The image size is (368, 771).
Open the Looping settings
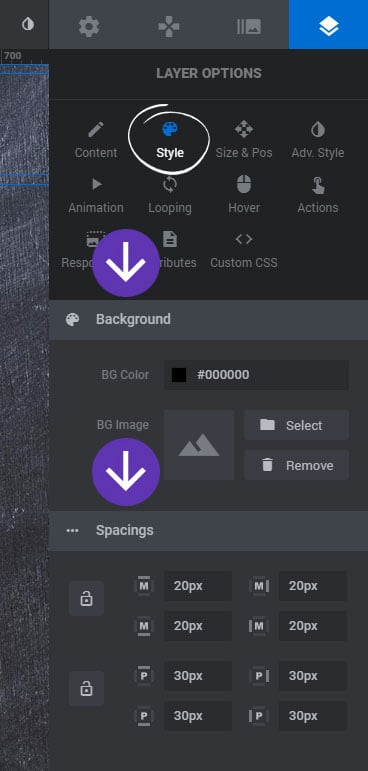pos(170,196)
